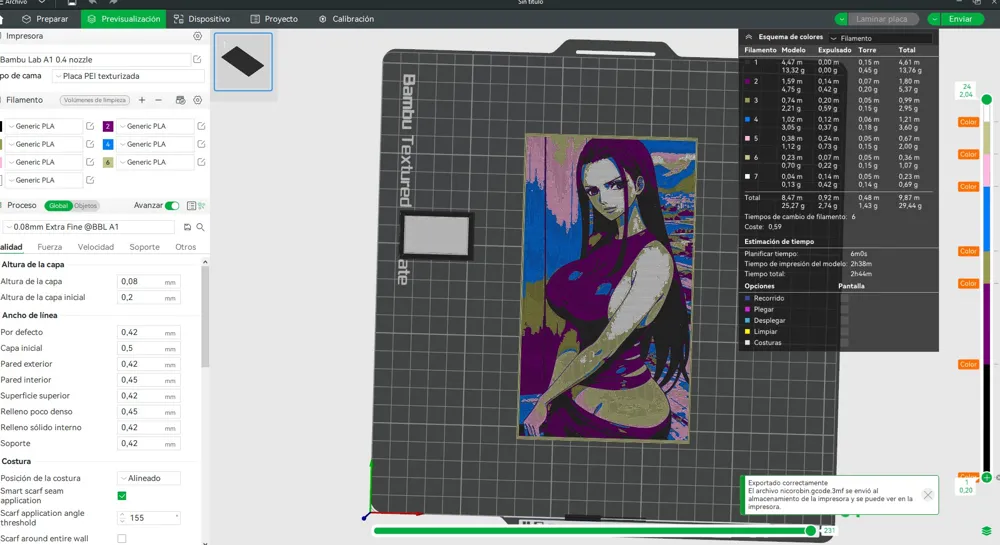Select the plate thumbnail preview
This screenshot has width=1000, height=545.
click(x=243, y=62)
